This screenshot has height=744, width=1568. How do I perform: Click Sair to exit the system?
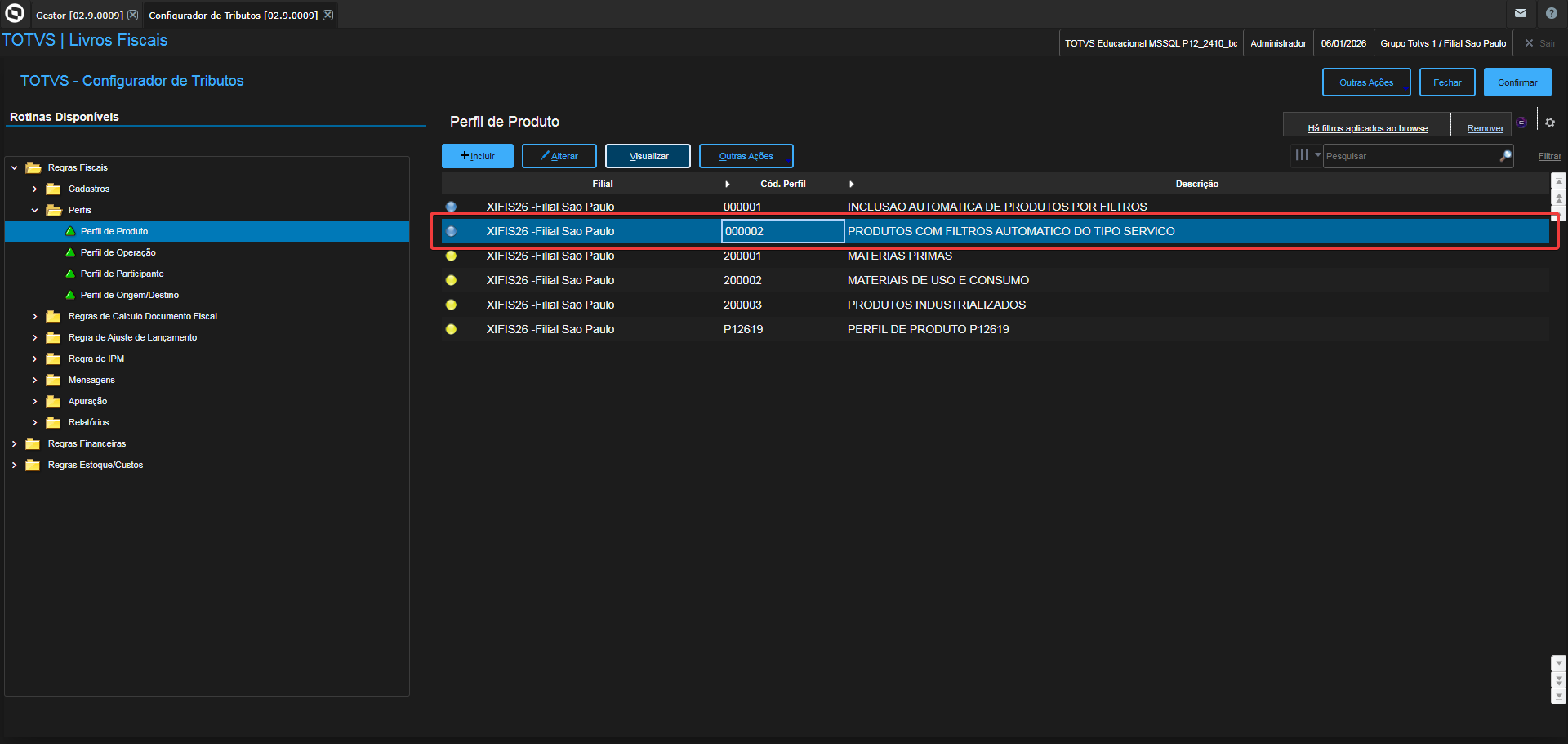point(1540,43)
